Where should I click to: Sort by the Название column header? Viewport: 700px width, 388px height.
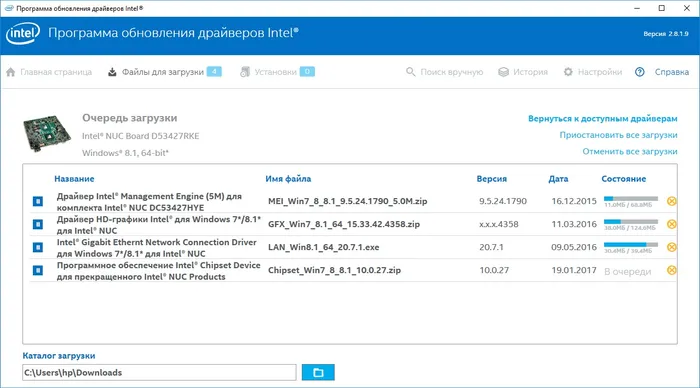[74, 179]
